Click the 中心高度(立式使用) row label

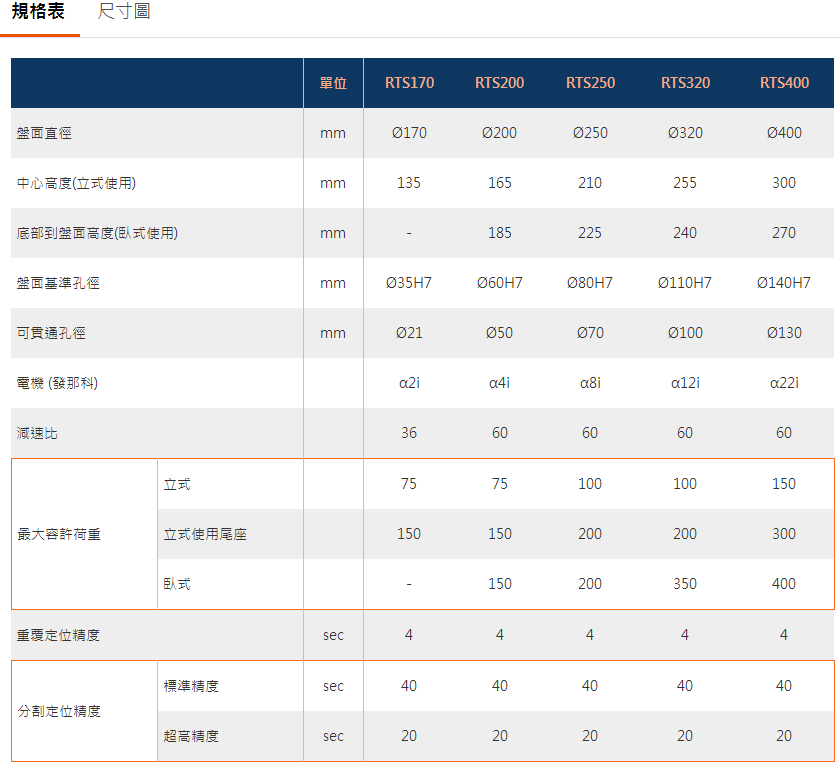click(76, 183)
